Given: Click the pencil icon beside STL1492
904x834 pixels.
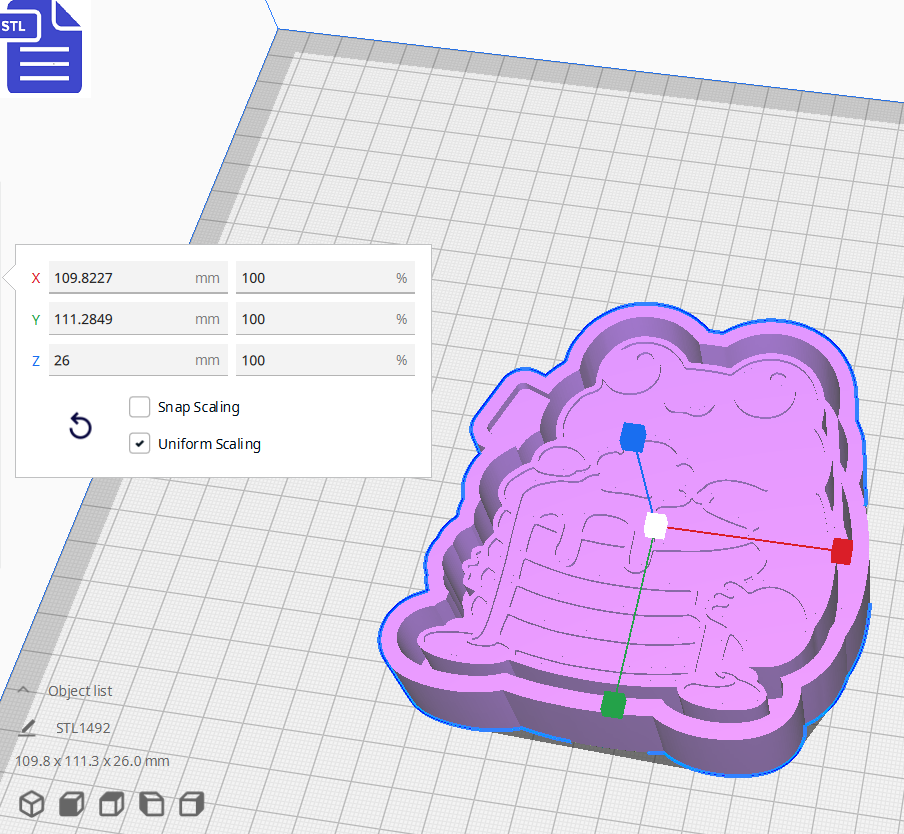Looking at the screenshot, I should (26, 726).
